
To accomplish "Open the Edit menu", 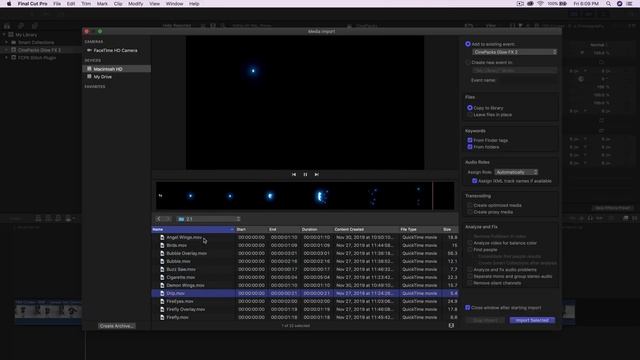I will [71, 4].
